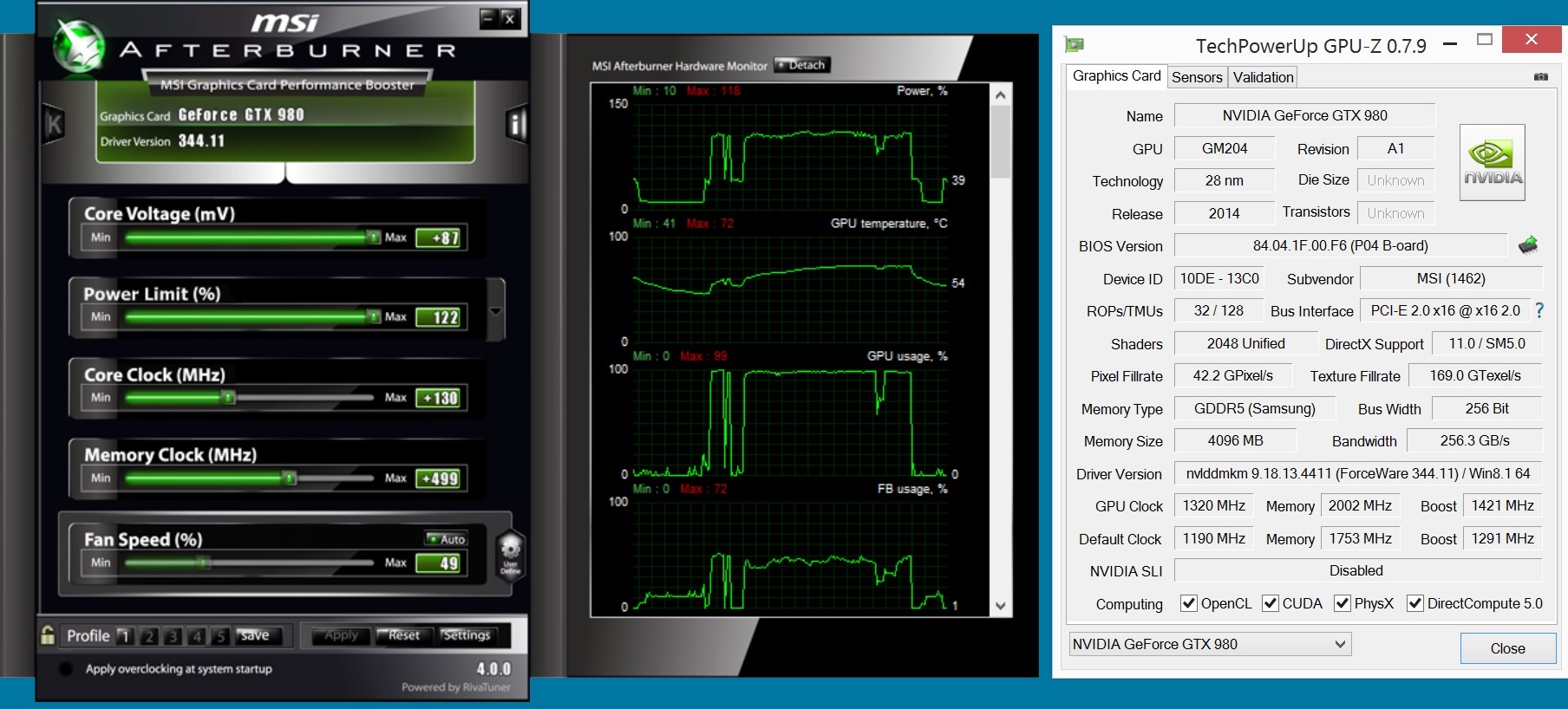
Task: Click the Memory Clock slider handle
Action: tap(290, 478)
